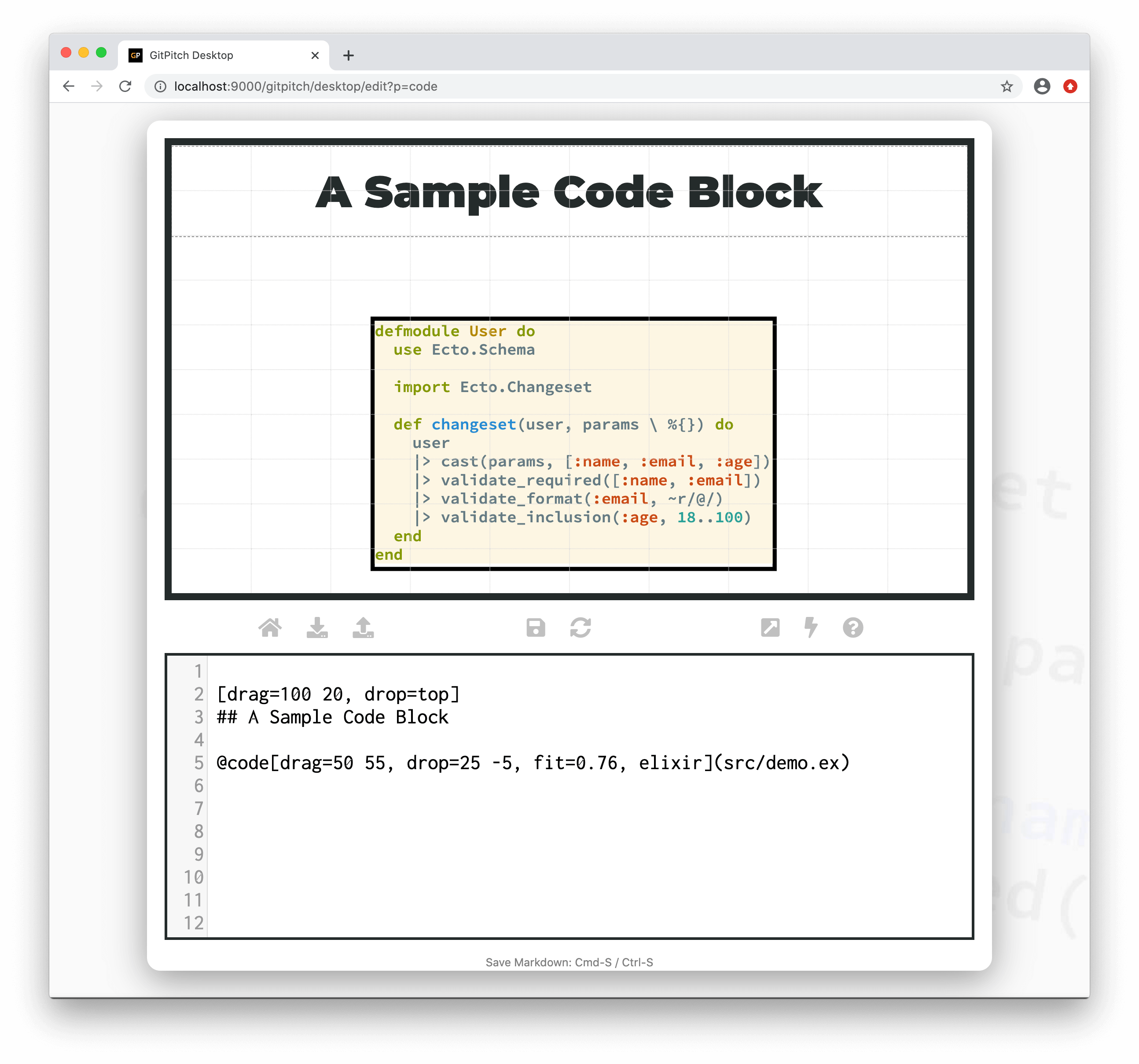Click editor line '## A Sample Code Block'

point(332,717)
